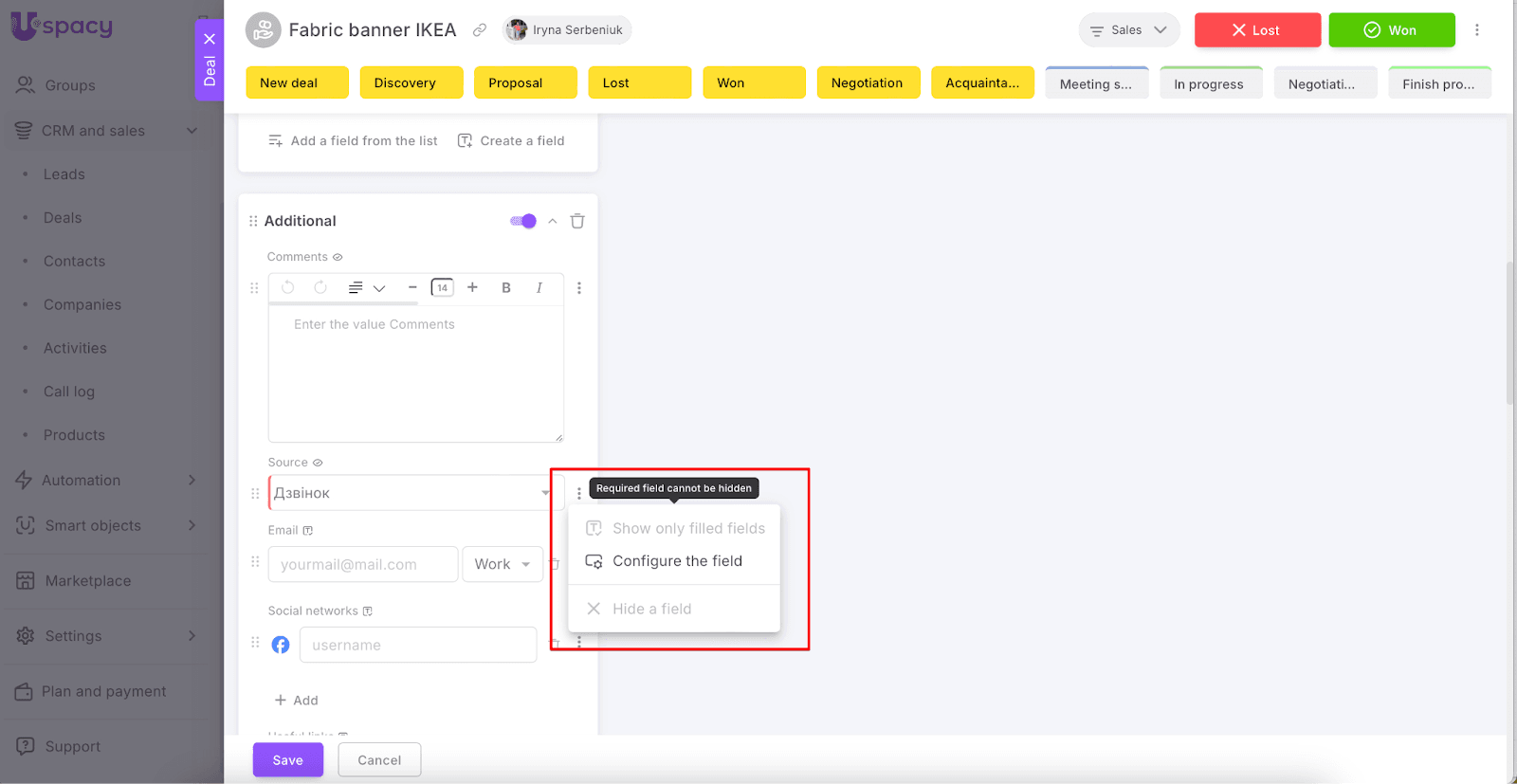The width and height of the screenshot is (1517, 784).
Task: Open the email type Work dropdown
Action: (503, 564)
